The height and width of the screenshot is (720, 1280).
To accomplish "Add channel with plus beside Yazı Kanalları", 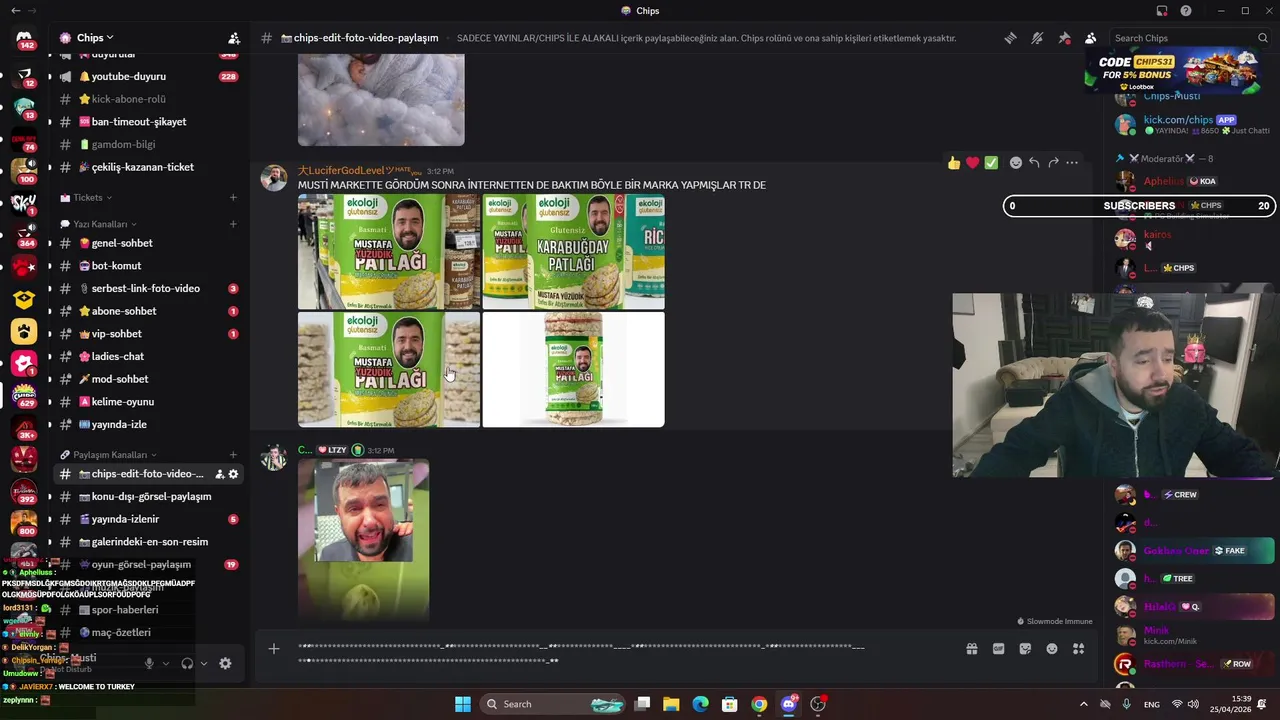I will (x=233, y=224).
